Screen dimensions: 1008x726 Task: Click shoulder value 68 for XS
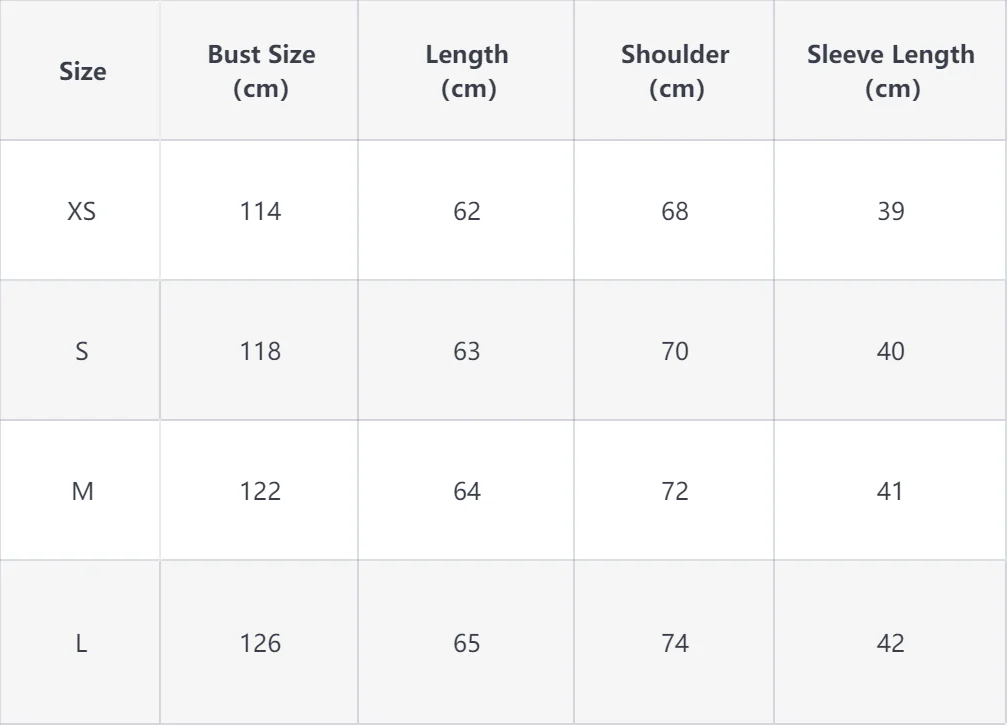pyautogui.click(x=675, y=211)
